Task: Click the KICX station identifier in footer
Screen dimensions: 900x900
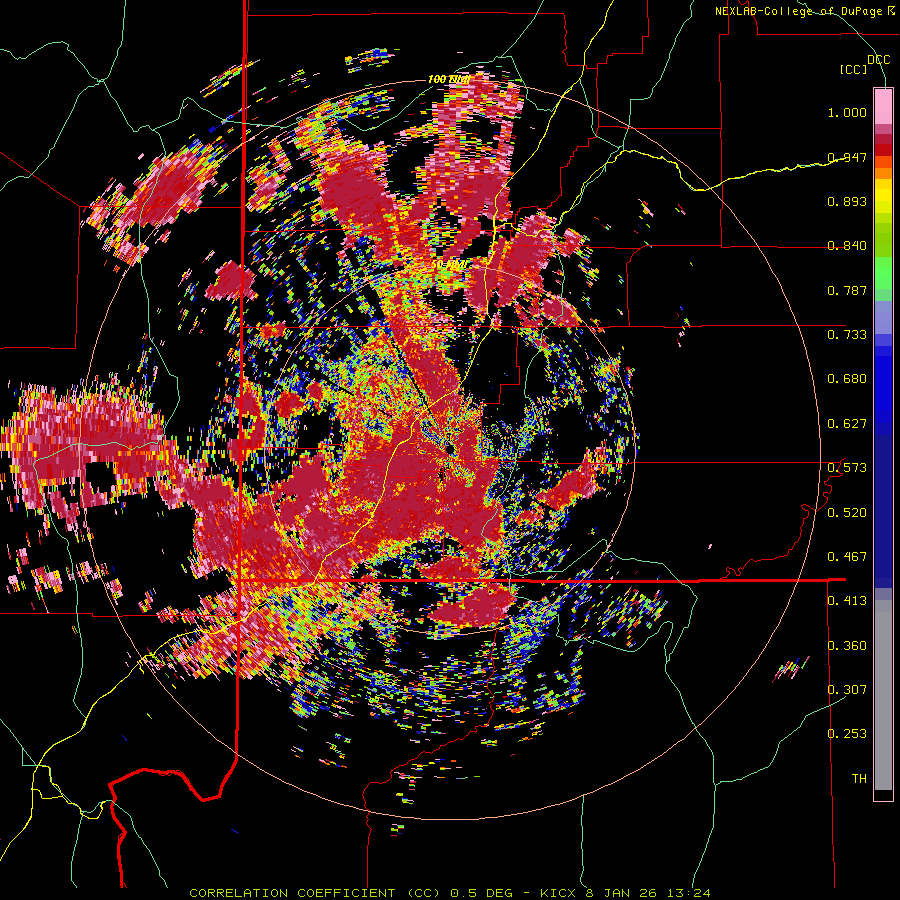Action: pyautogui.click(x=560, y=893)
